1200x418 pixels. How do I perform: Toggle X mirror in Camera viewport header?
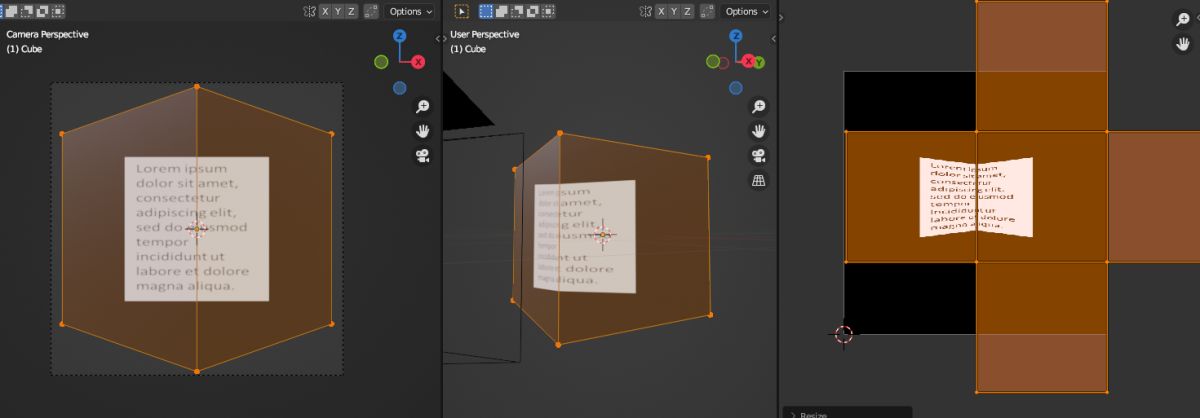325,12
